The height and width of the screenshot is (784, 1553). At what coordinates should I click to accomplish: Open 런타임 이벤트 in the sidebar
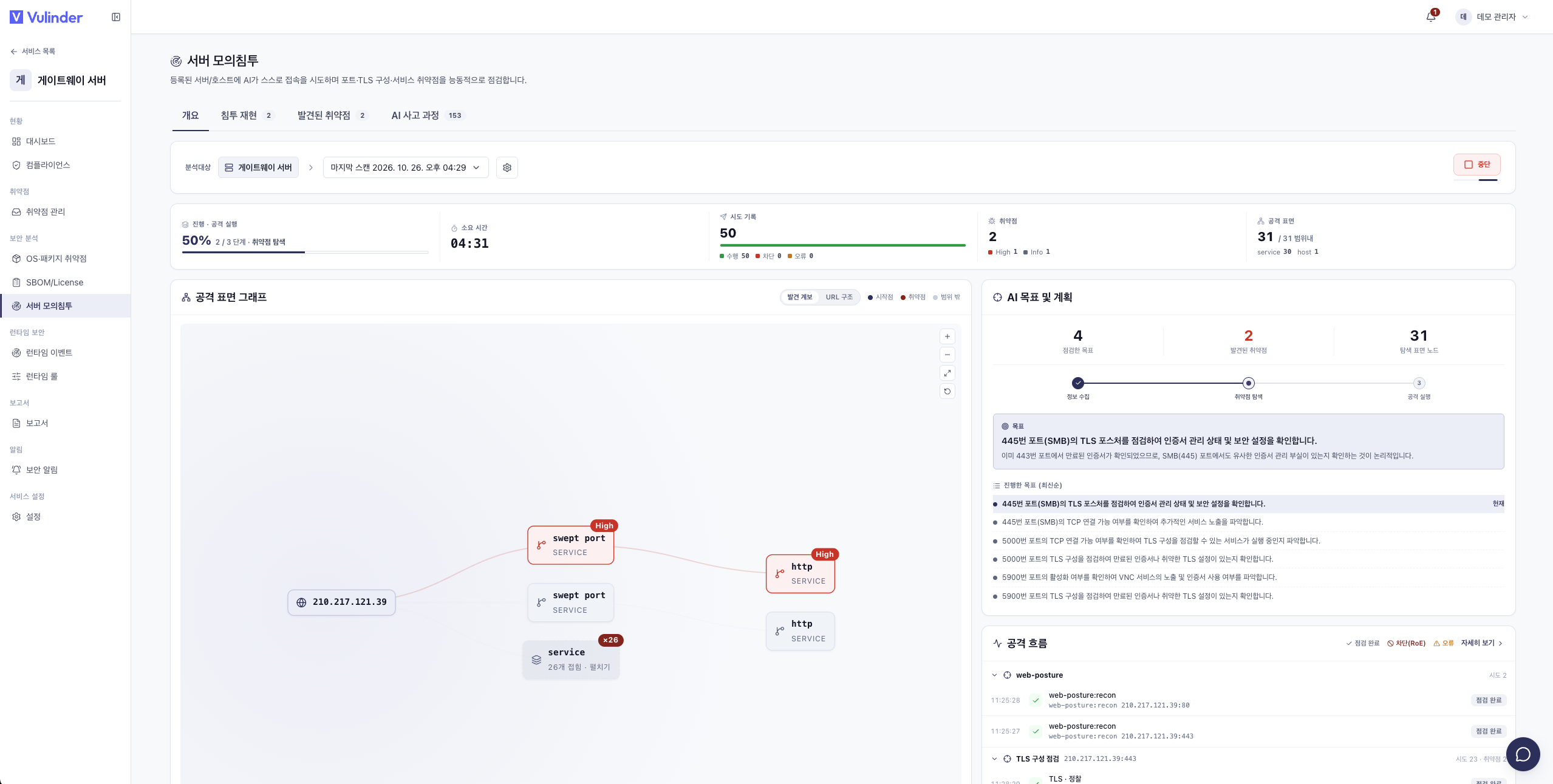pyautogui.click(x=65, y=353)
